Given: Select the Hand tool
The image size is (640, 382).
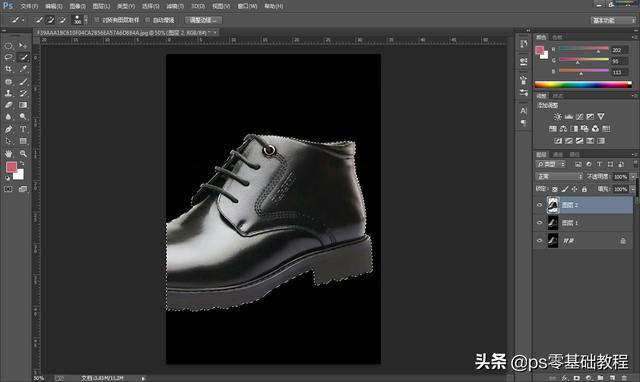Looking at the screenshot, I should coord(8,154).
